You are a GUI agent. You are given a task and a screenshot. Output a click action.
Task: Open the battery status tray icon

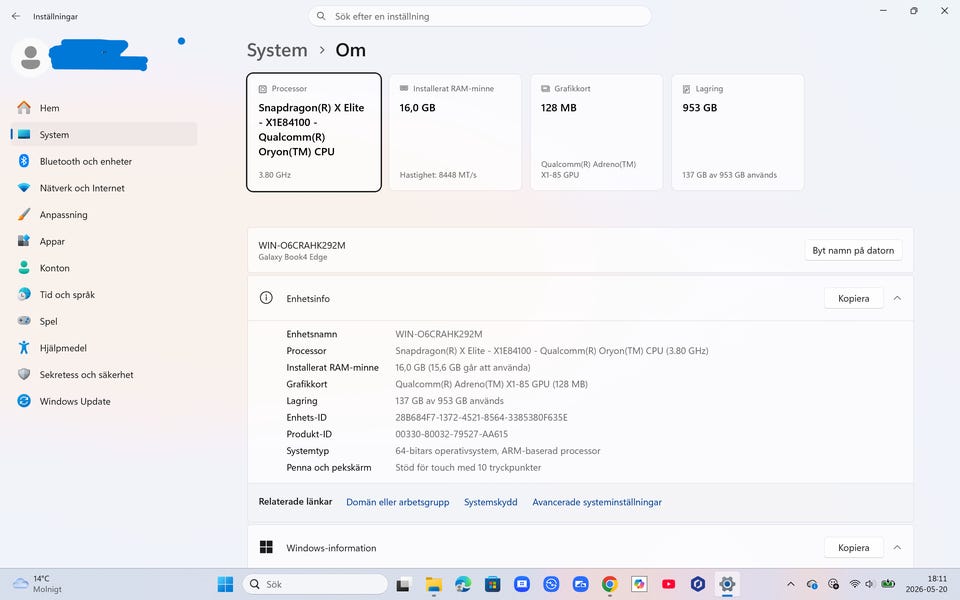click(x=888, y=584)
